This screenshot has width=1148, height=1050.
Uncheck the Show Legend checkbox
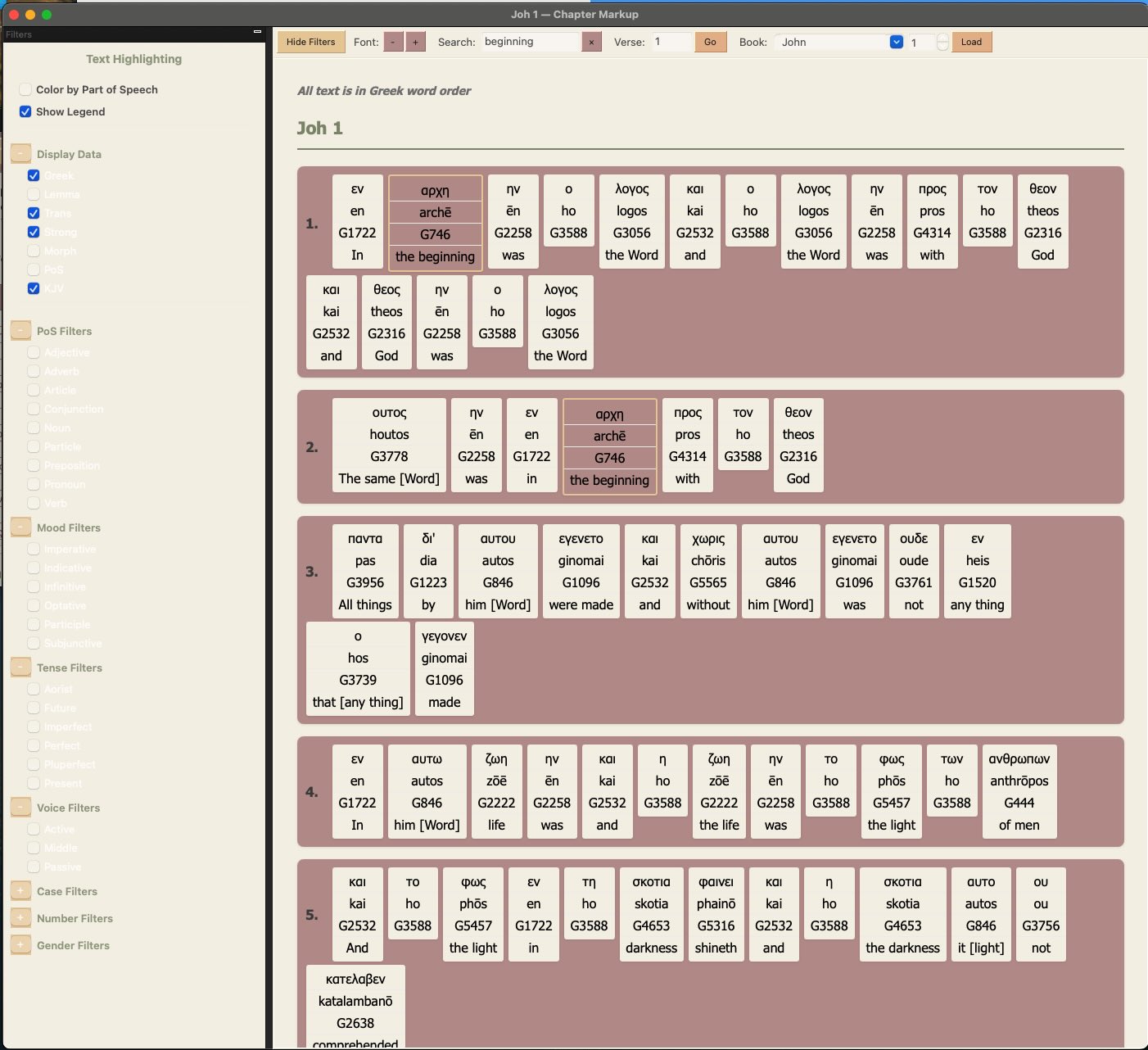click(x=25, y=111)
